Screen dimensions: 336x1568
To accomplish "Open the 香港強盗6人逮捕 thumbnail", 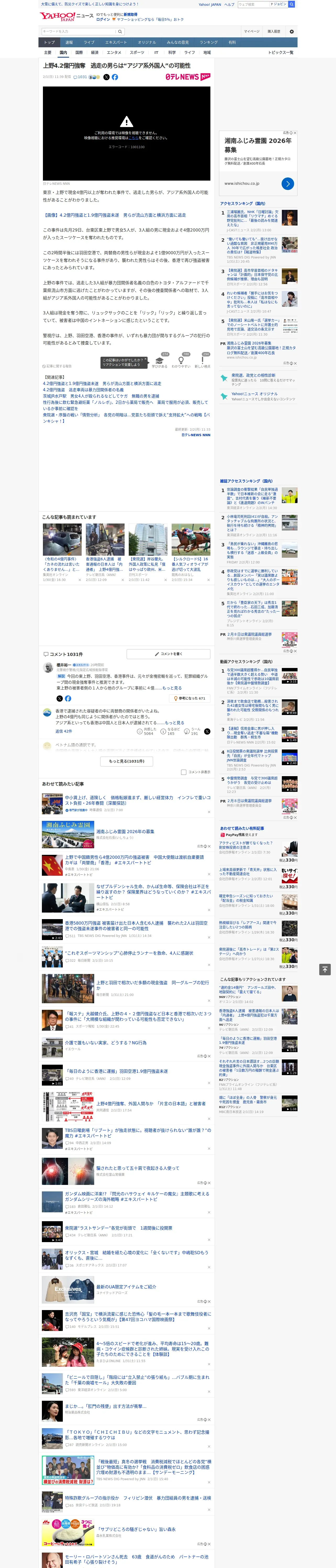I will point(105,539).
